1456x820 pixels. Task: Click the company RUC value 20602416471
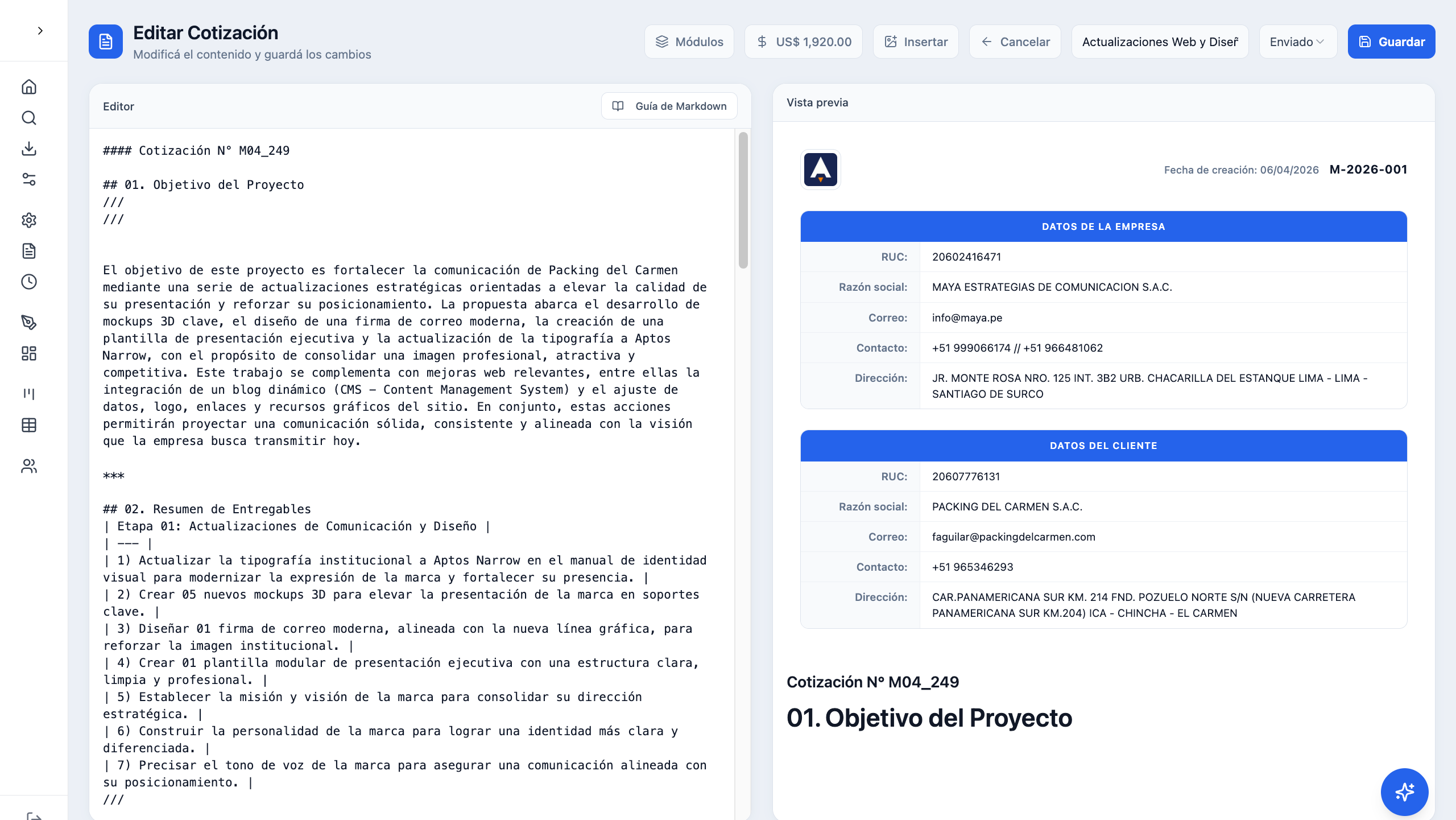coord(966,257)
